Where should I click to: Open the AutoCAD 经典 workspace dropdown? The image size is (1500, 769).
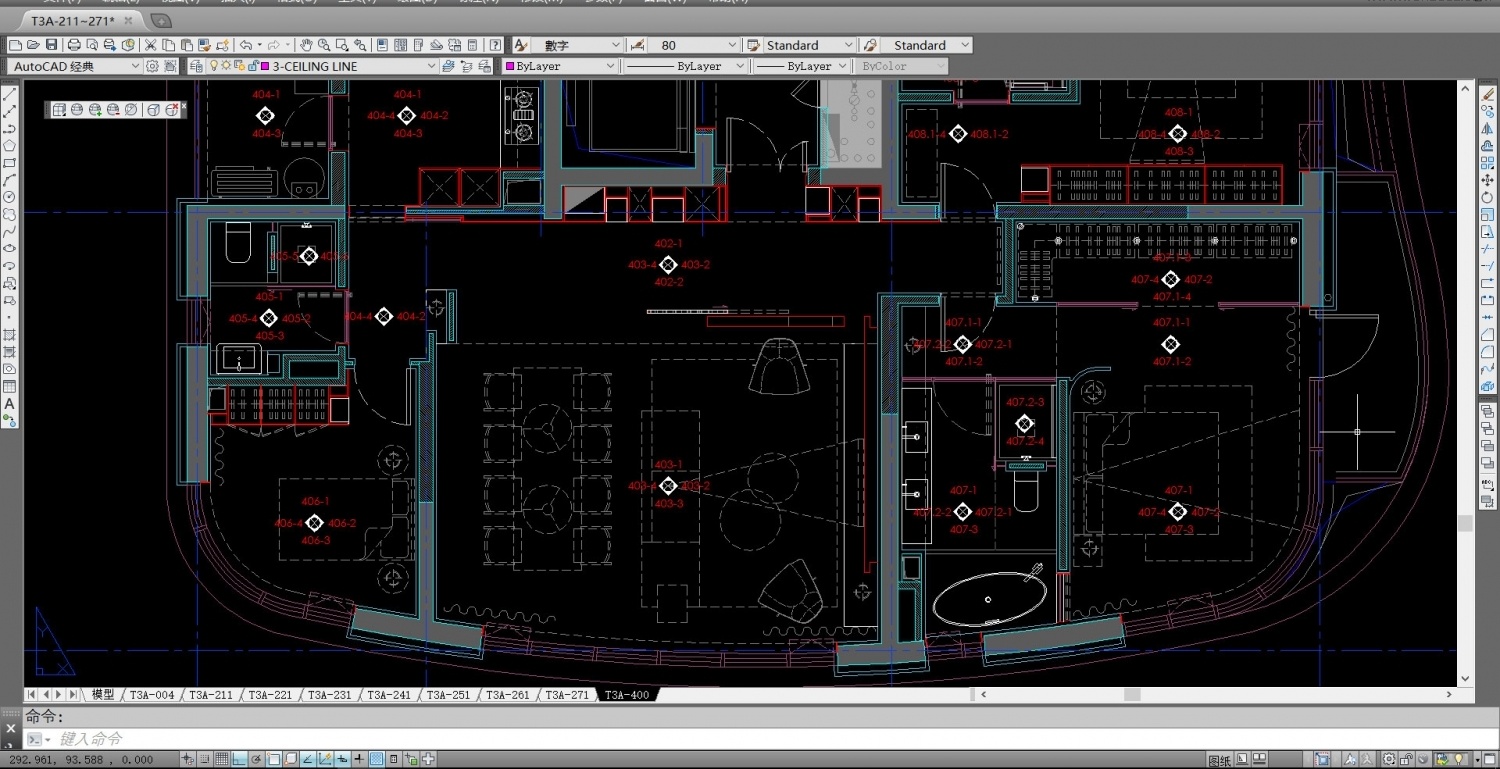click(x=75, y=66)
